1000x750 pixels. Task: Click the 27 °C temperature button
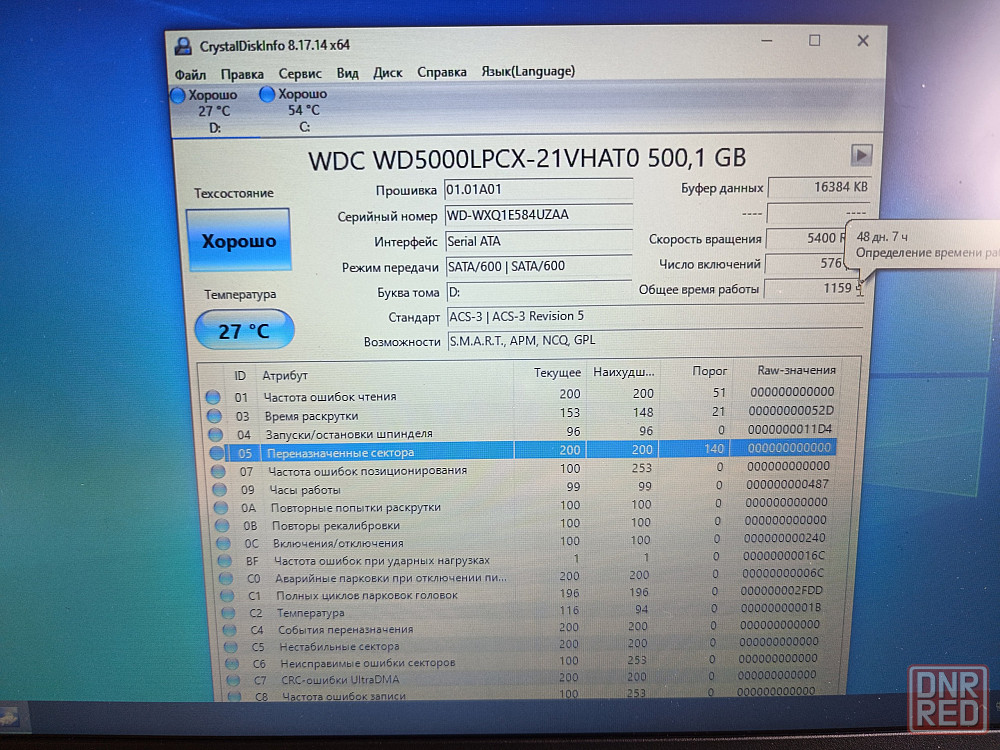point(244,330)
